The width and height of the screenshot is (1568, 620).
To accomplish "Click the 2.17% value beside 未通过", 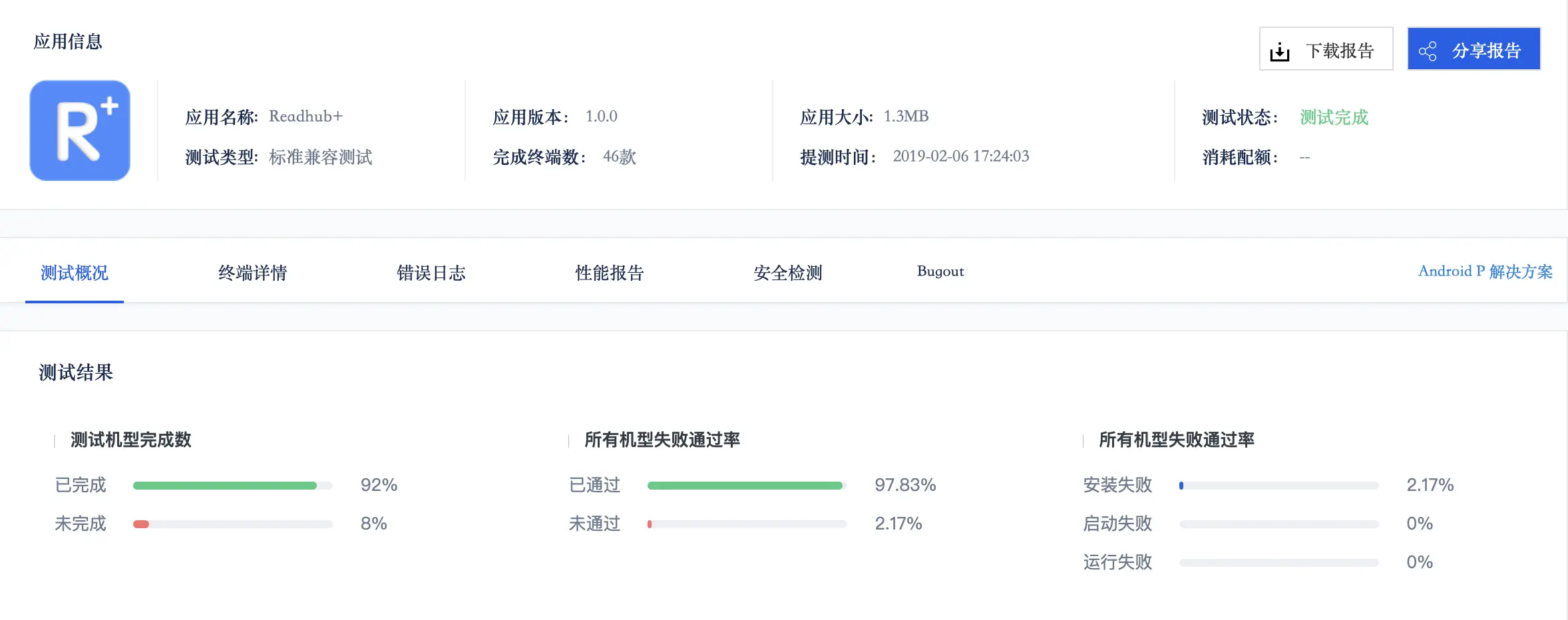I will (898, 524).
